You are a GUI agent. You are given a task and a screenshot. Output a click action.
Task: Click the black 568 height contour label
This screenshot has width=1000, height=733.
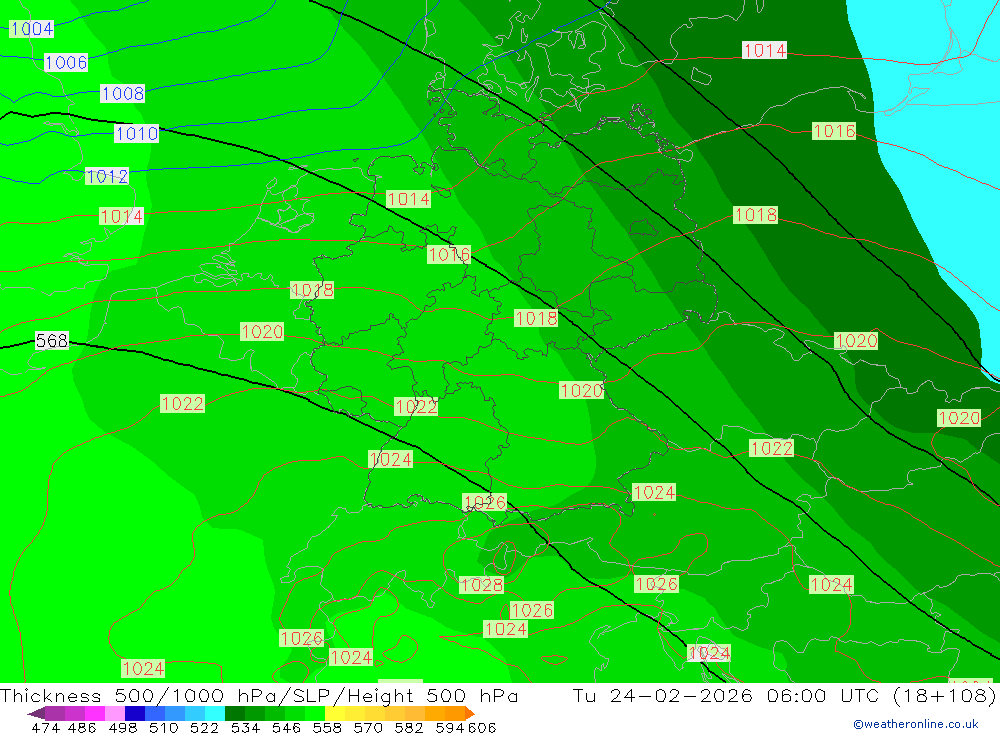point(52,341)
